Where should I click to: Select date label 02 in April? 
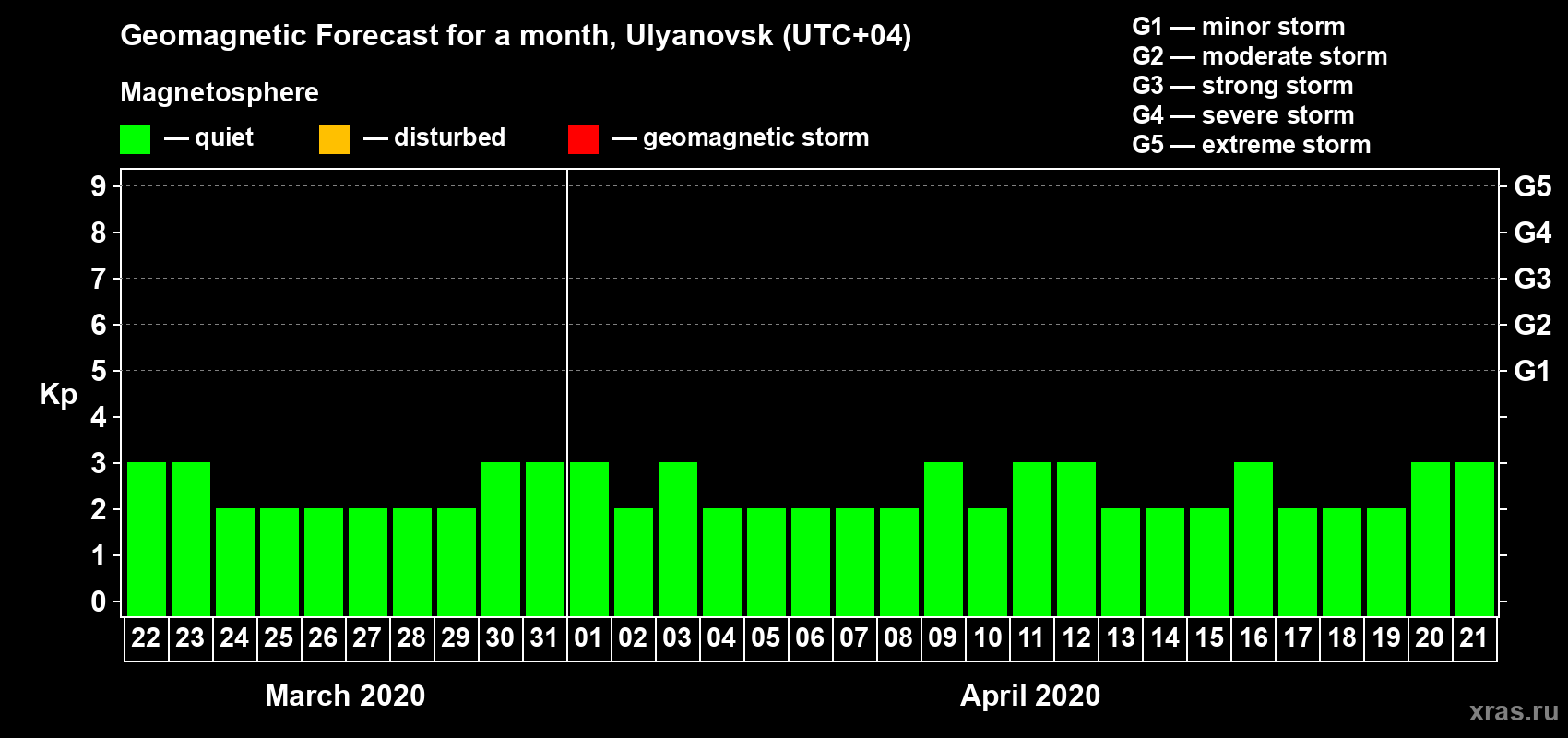[x=633, y=637]
